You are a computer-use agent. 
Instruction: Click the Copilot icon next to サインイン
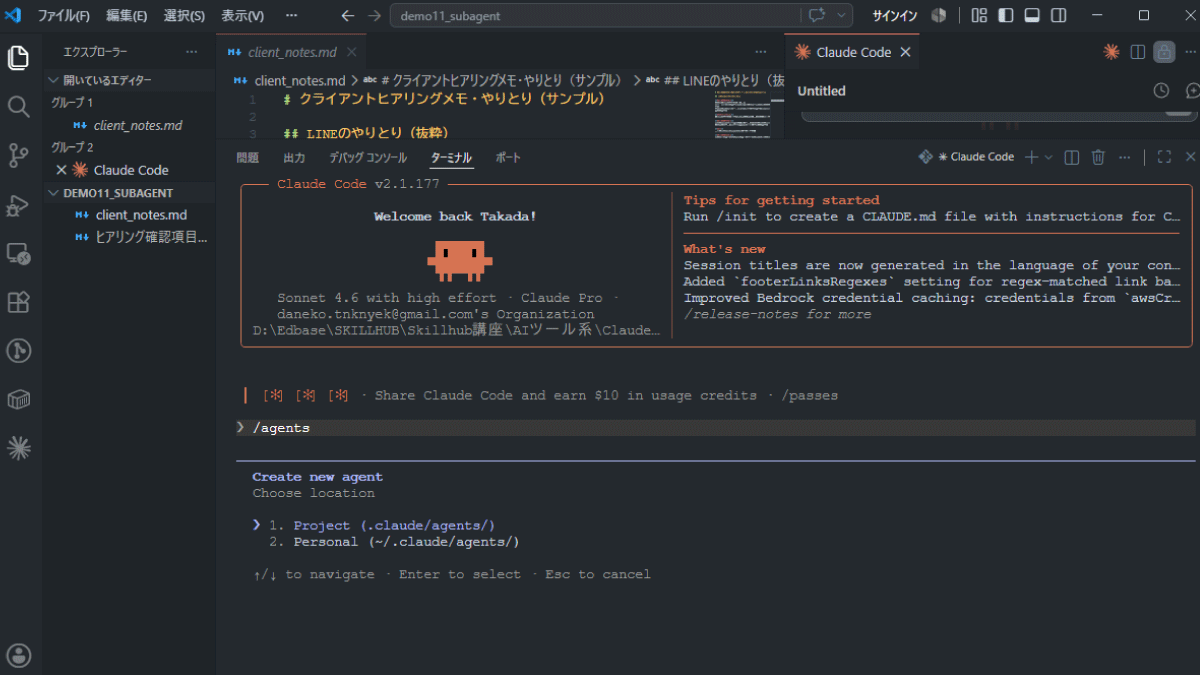(x=938, y=16)
